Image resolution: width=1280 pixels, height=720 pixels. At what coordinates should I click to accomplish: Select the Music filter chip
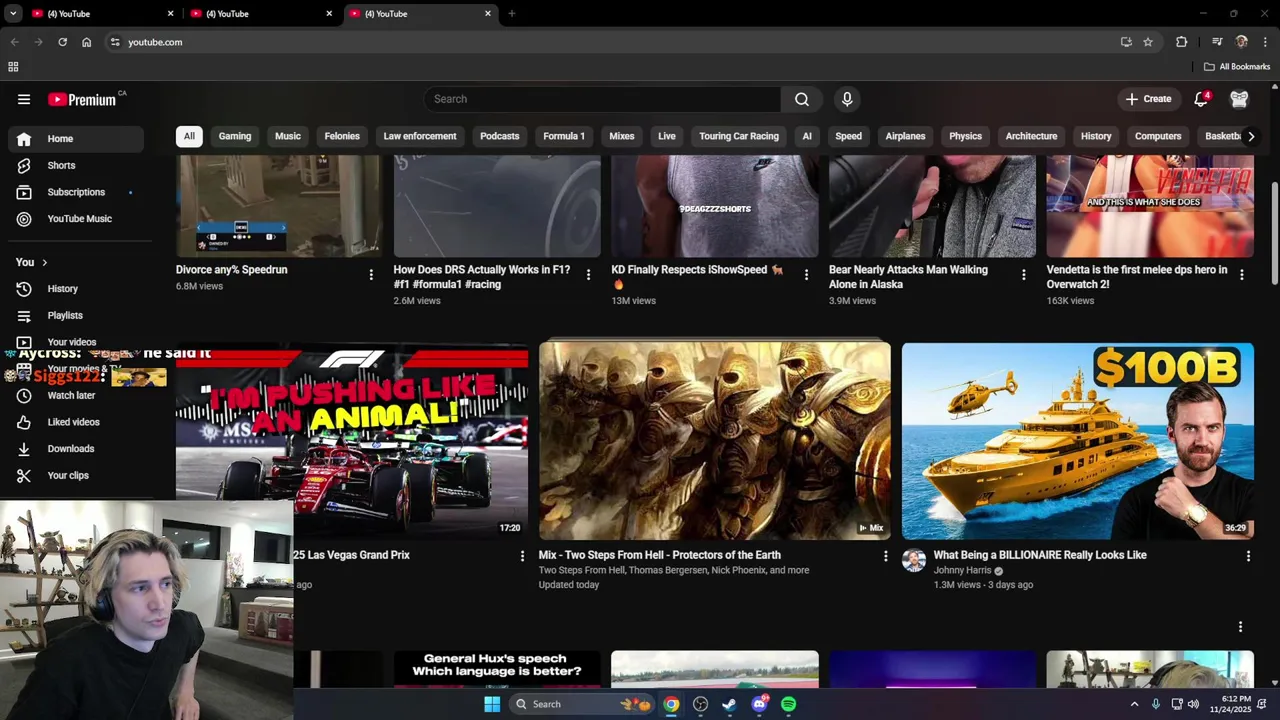point(288,136)
